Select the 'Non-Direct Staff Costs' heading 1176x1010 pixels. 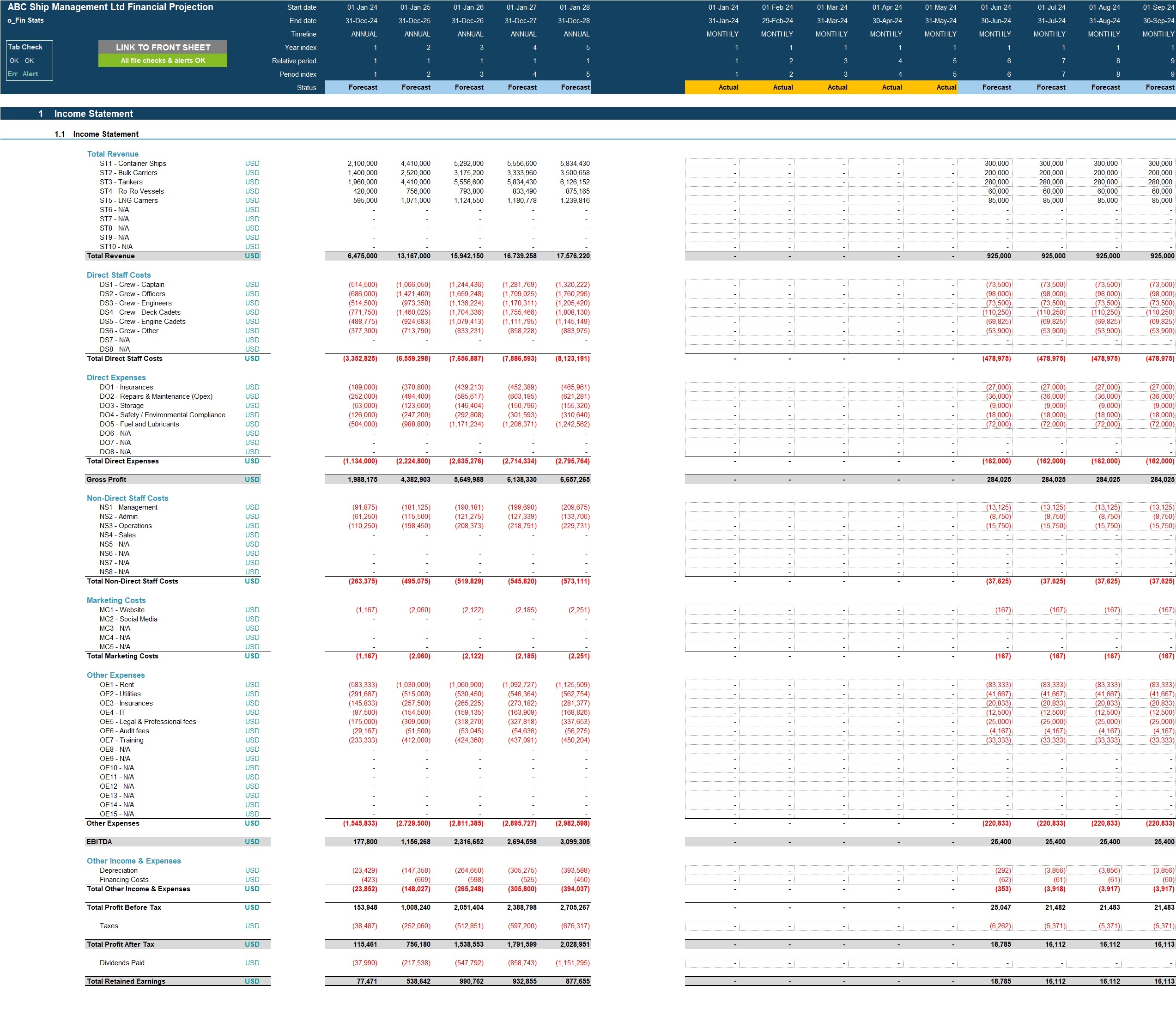click(127, 498)
